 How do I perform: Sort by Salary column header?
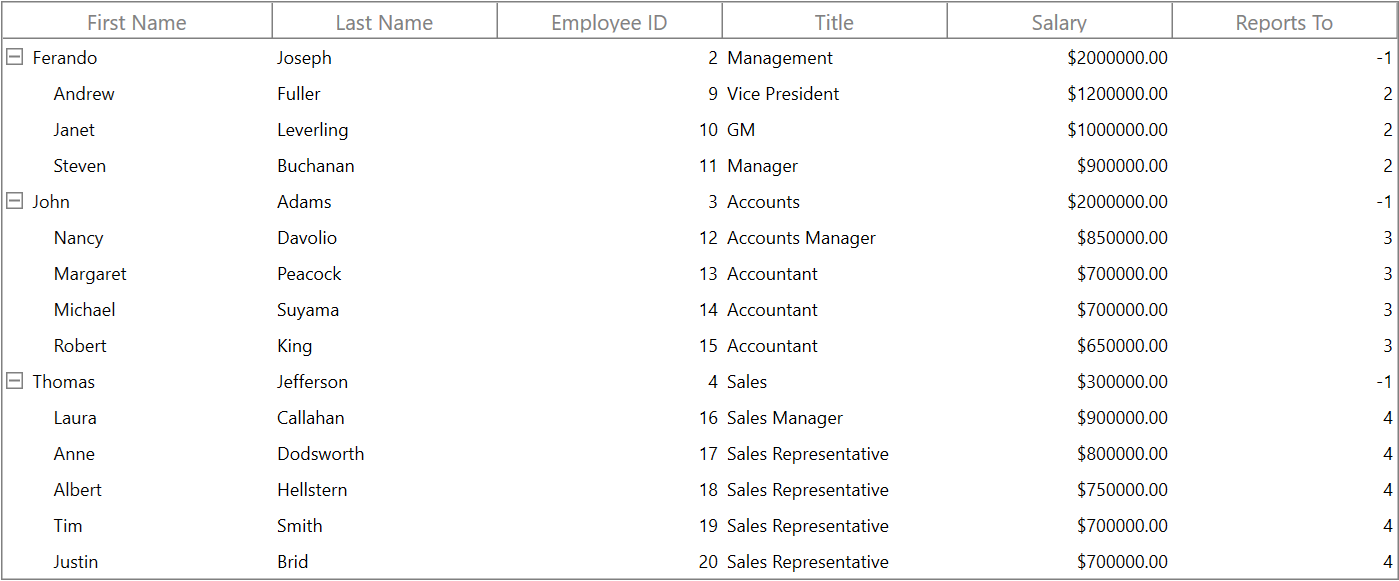[x=1060, y=22]
